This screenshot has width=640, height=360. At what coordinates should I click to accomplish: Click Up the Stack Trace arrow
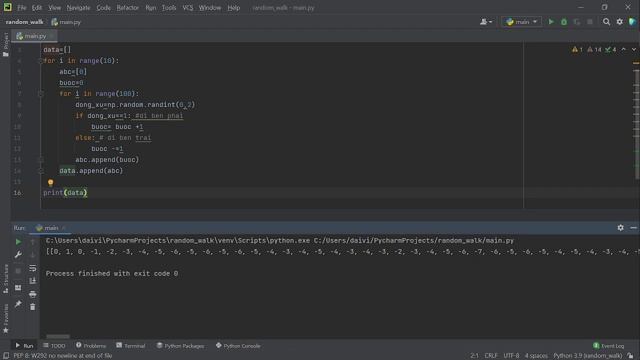(x=33, y=242)
